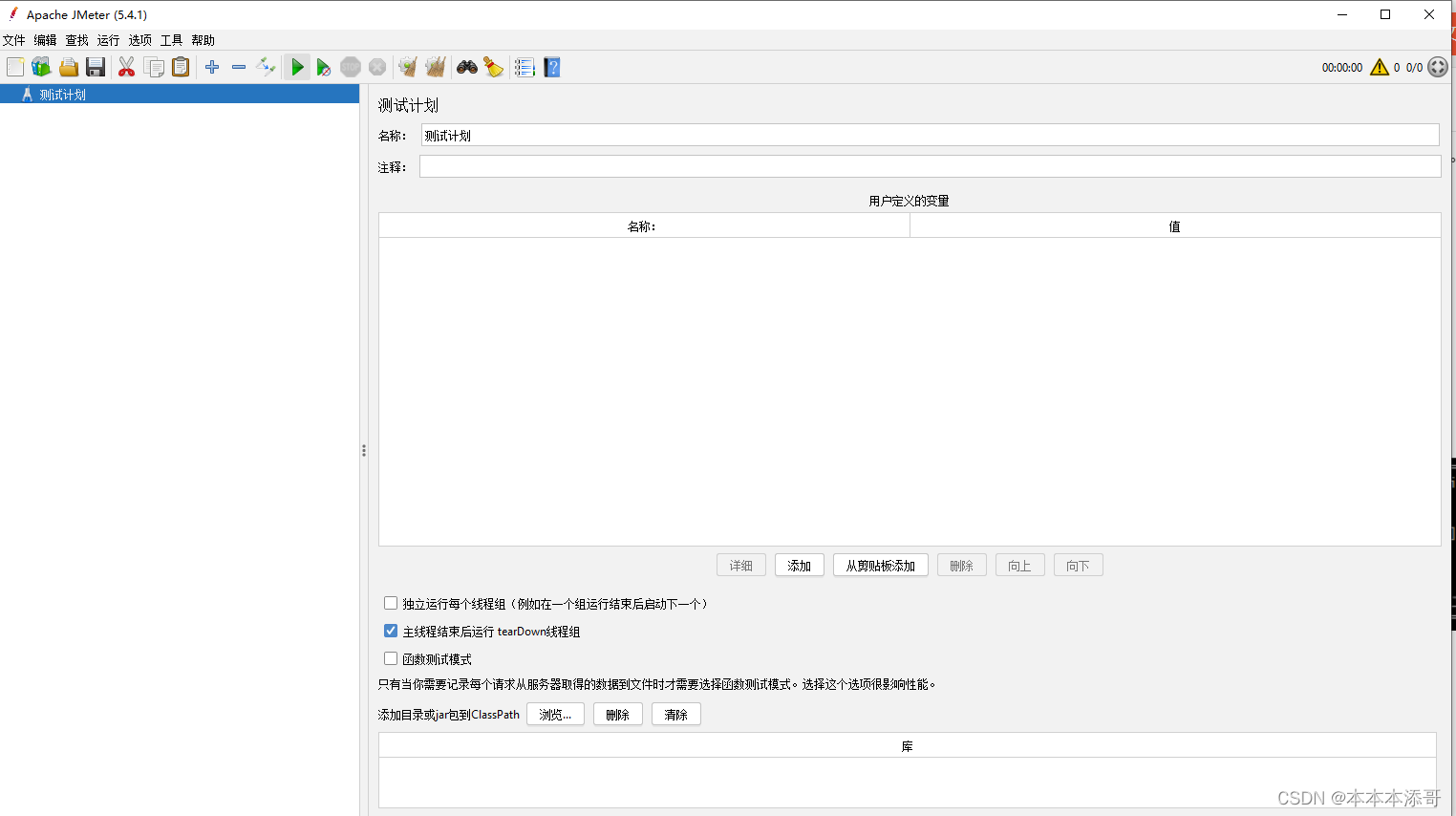
Task: Collapse all nodes with the minus icon
Action: [239, 67]
